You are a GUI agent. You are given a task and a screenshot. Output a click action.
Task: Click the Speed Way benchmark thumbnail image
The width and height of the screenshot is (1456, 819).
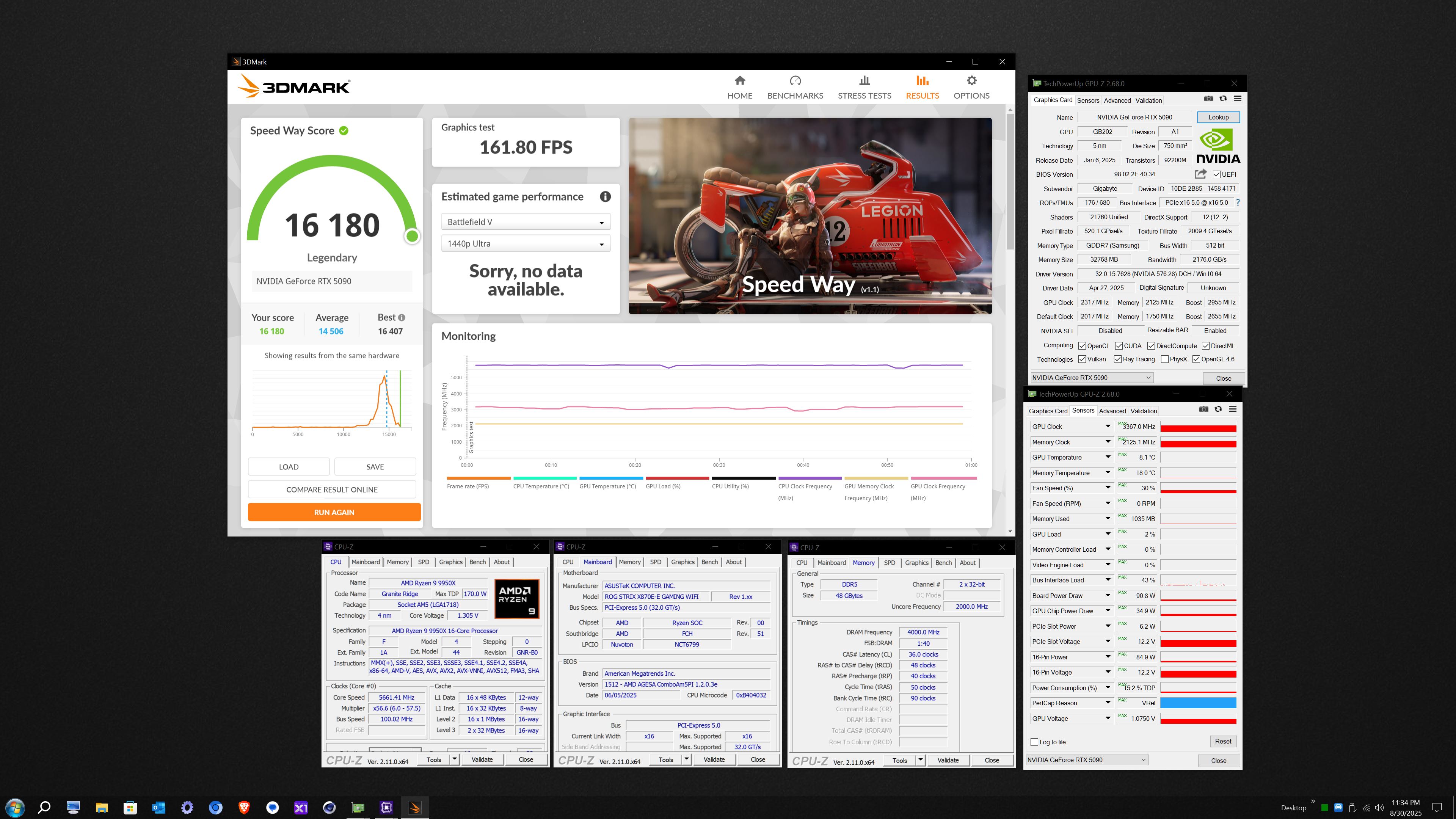coord(810,216)
